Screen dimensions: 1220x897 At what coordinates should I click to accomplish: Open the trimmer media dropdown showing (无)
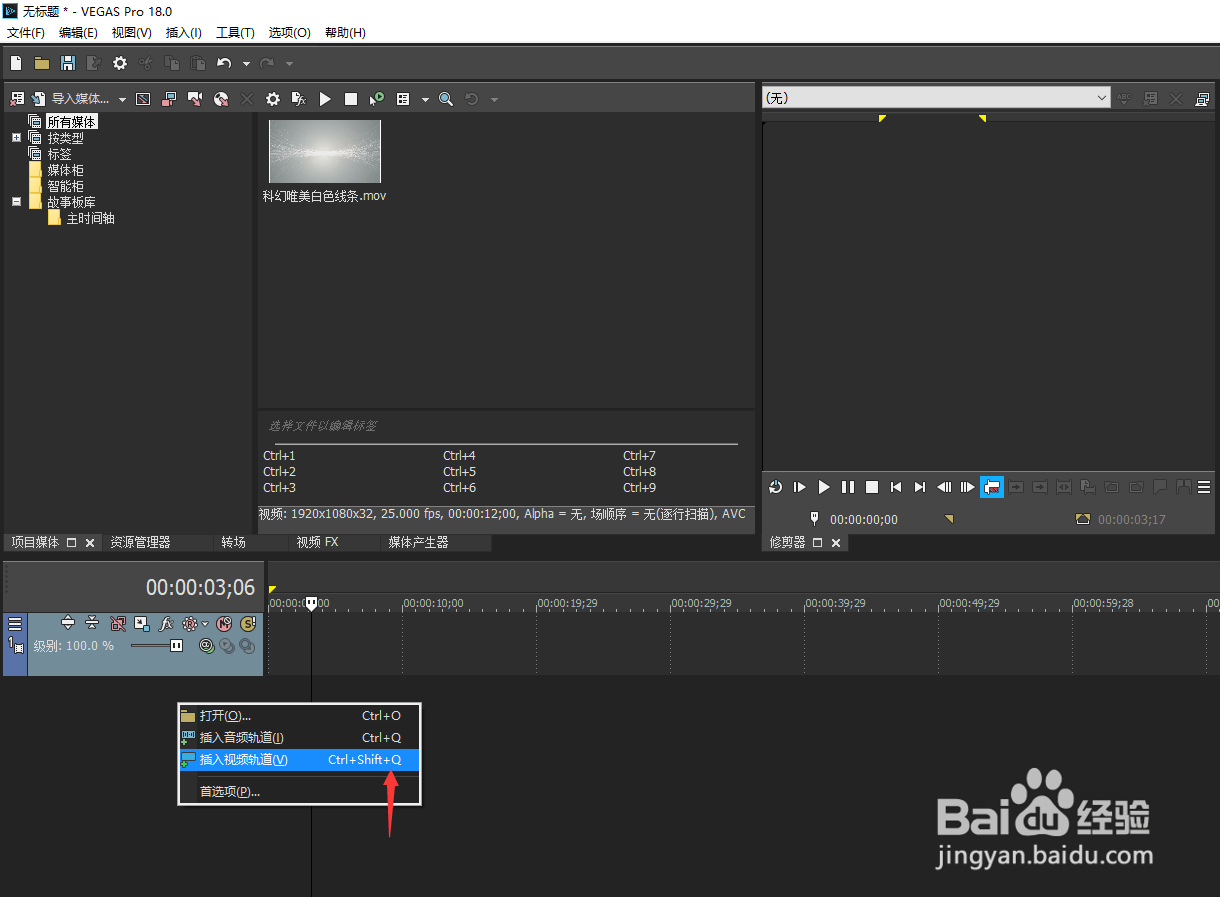tap(936, 98)
